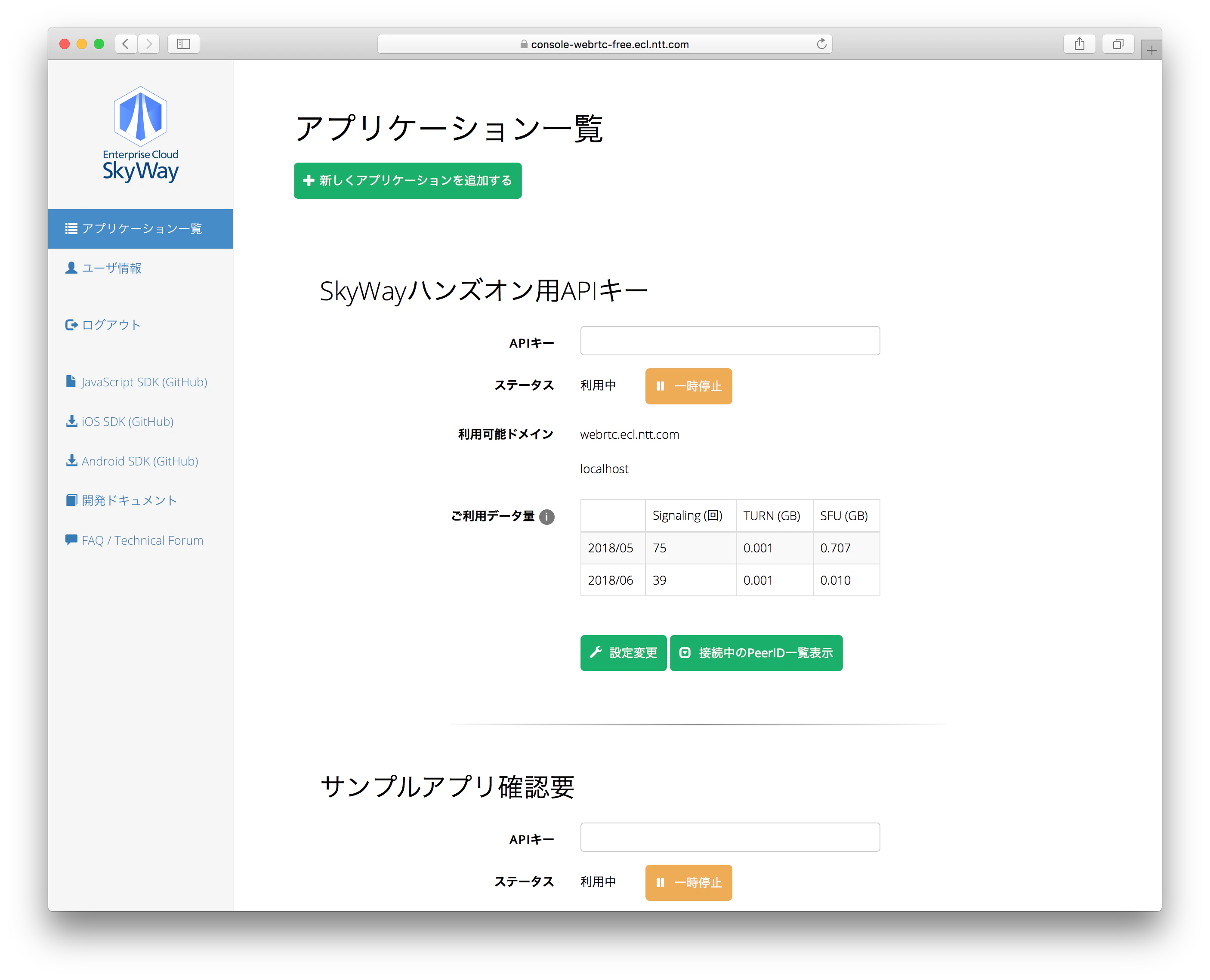This screenshot has width=1210, height=980.
Task: Click 一時停止 for SkyWayハンズオン用APIキー
Action: point(688,386)
